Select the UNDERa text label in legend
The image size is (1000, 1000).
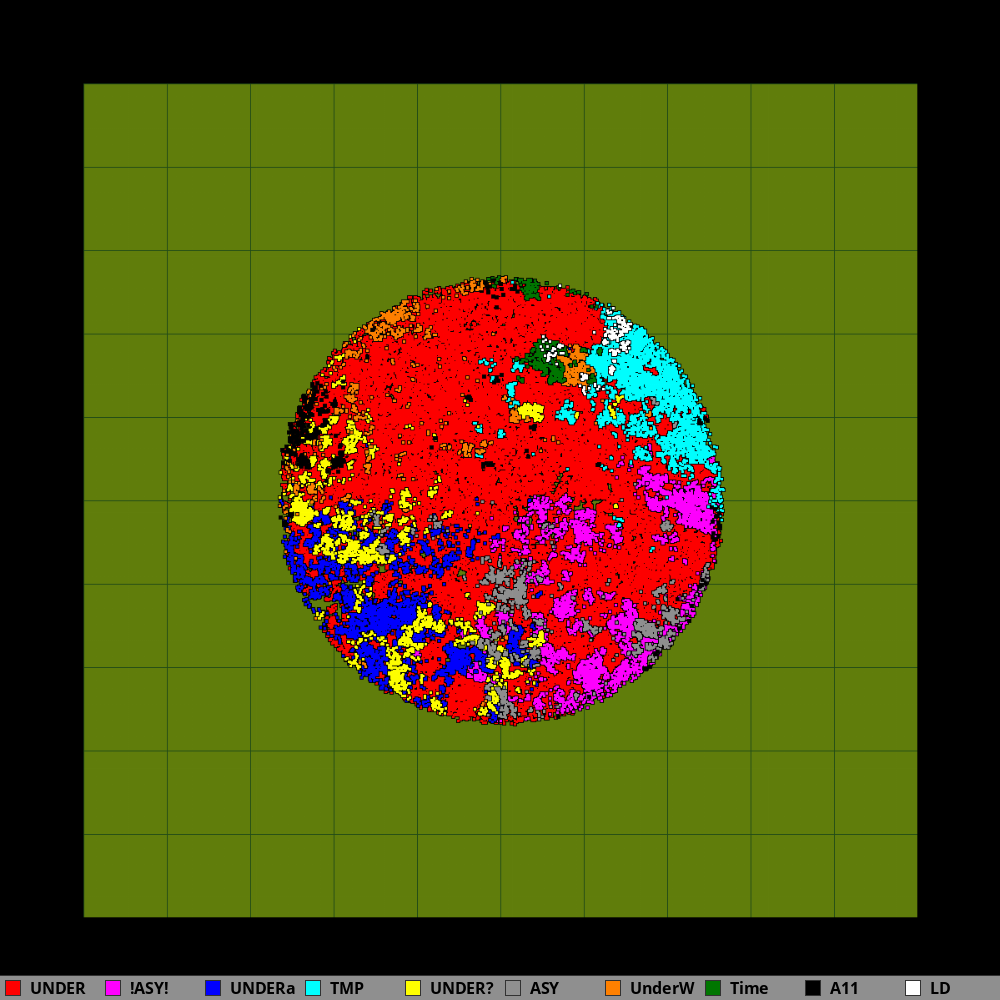click(x=262, y=988)
